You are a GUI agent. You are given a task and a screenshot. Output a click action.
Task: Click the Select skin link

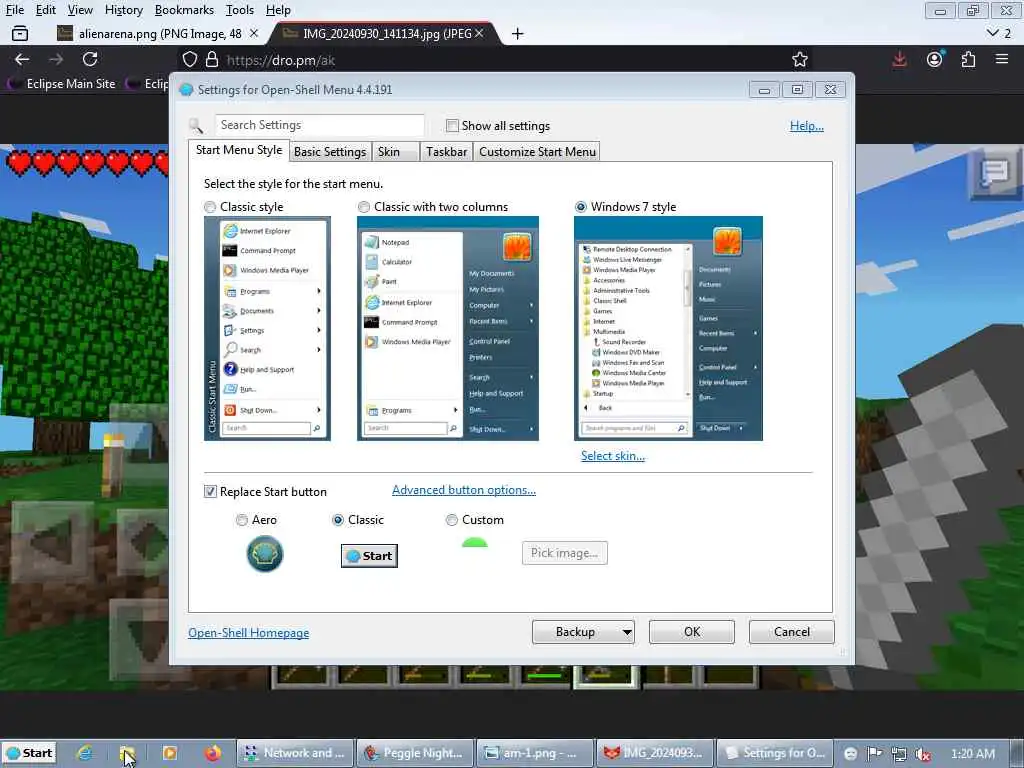click(613, 456)
